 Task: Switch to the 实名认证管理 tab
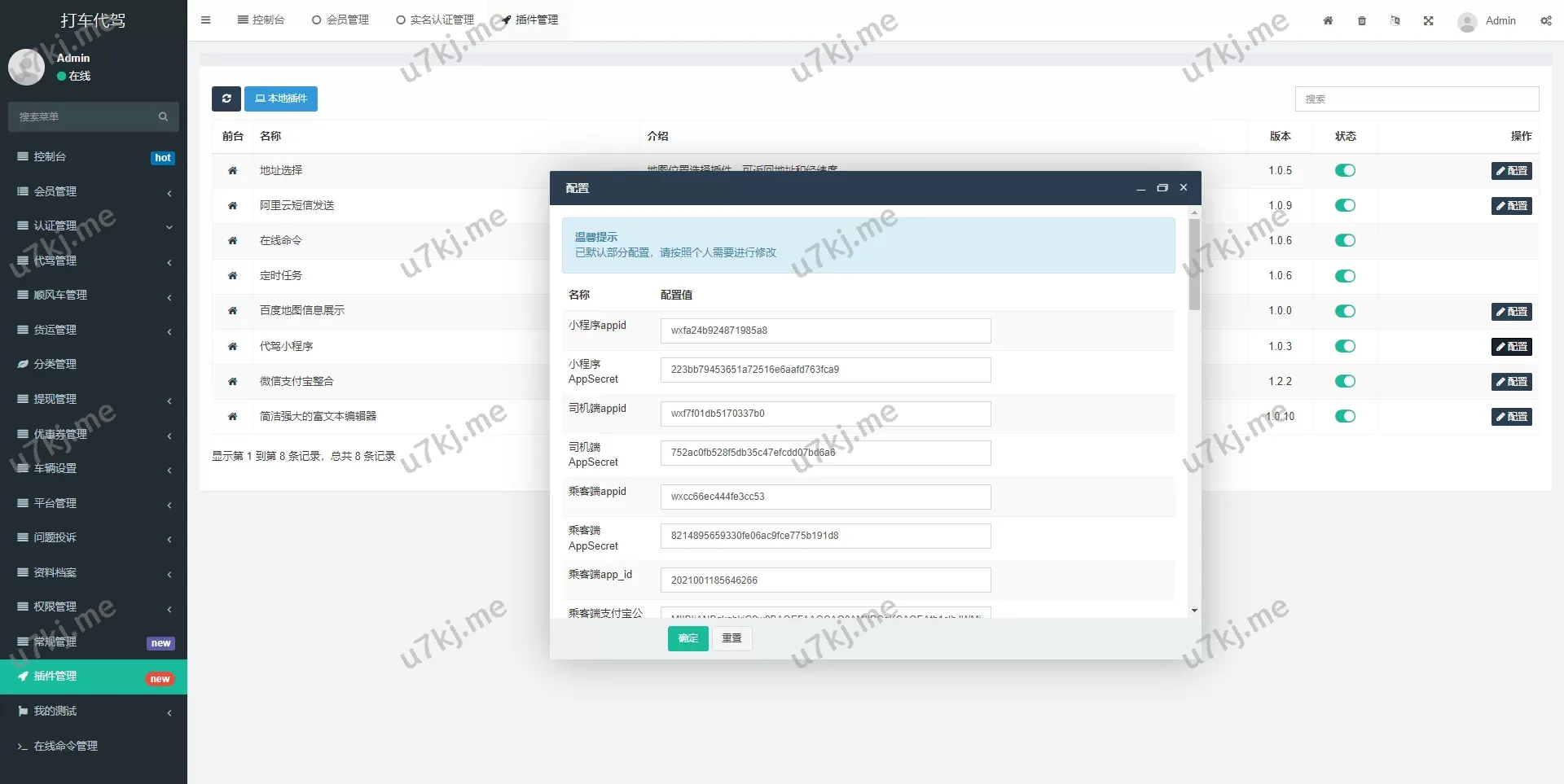click(x=435, y=20)
